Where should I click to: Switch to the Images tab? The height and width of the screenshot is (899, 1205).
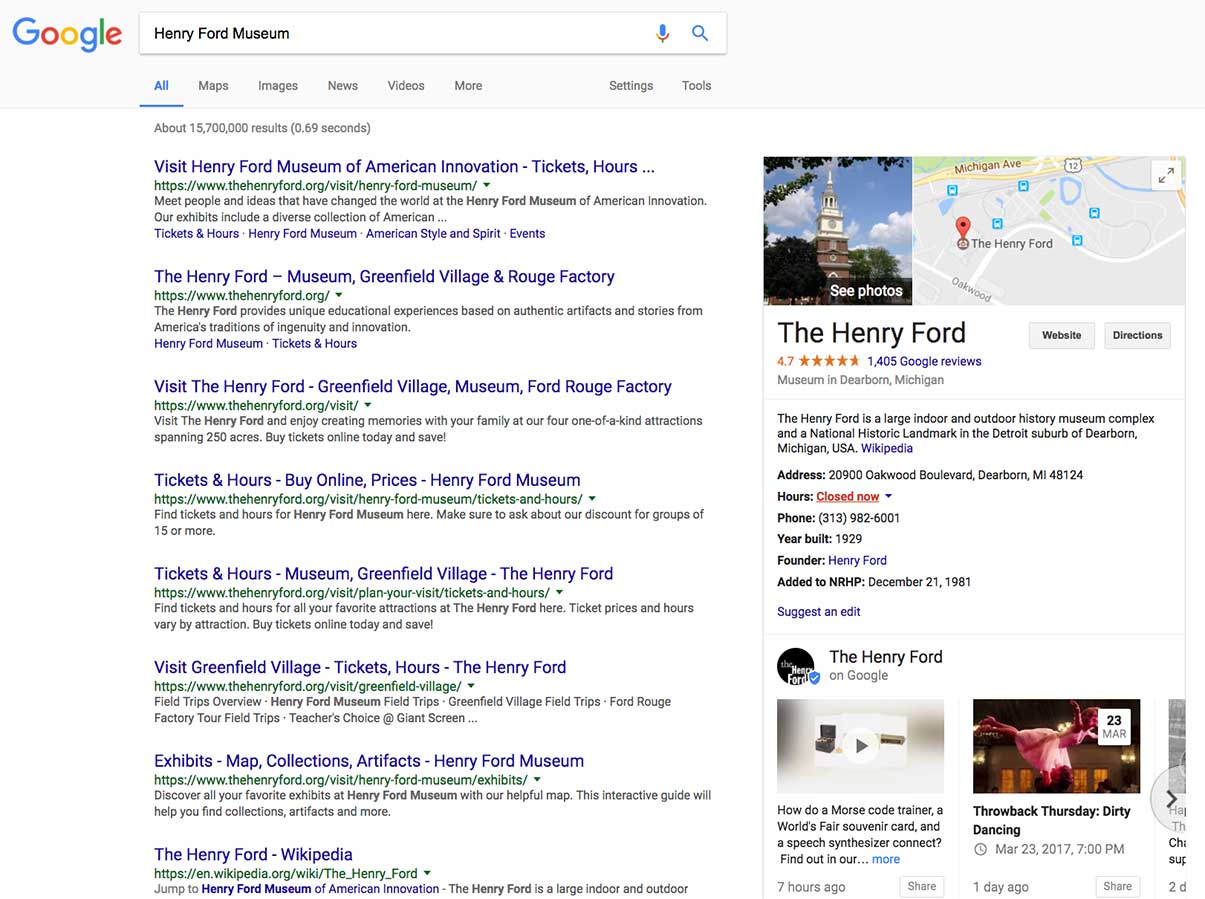pyautogui.click(x=278, y=86)
